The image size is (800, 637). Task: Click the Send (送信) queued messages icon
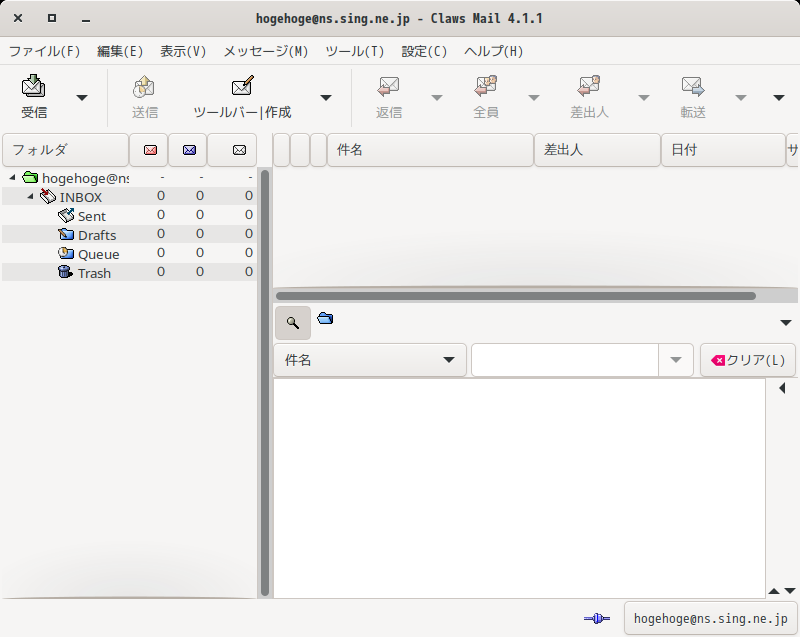tap(145, 97)
